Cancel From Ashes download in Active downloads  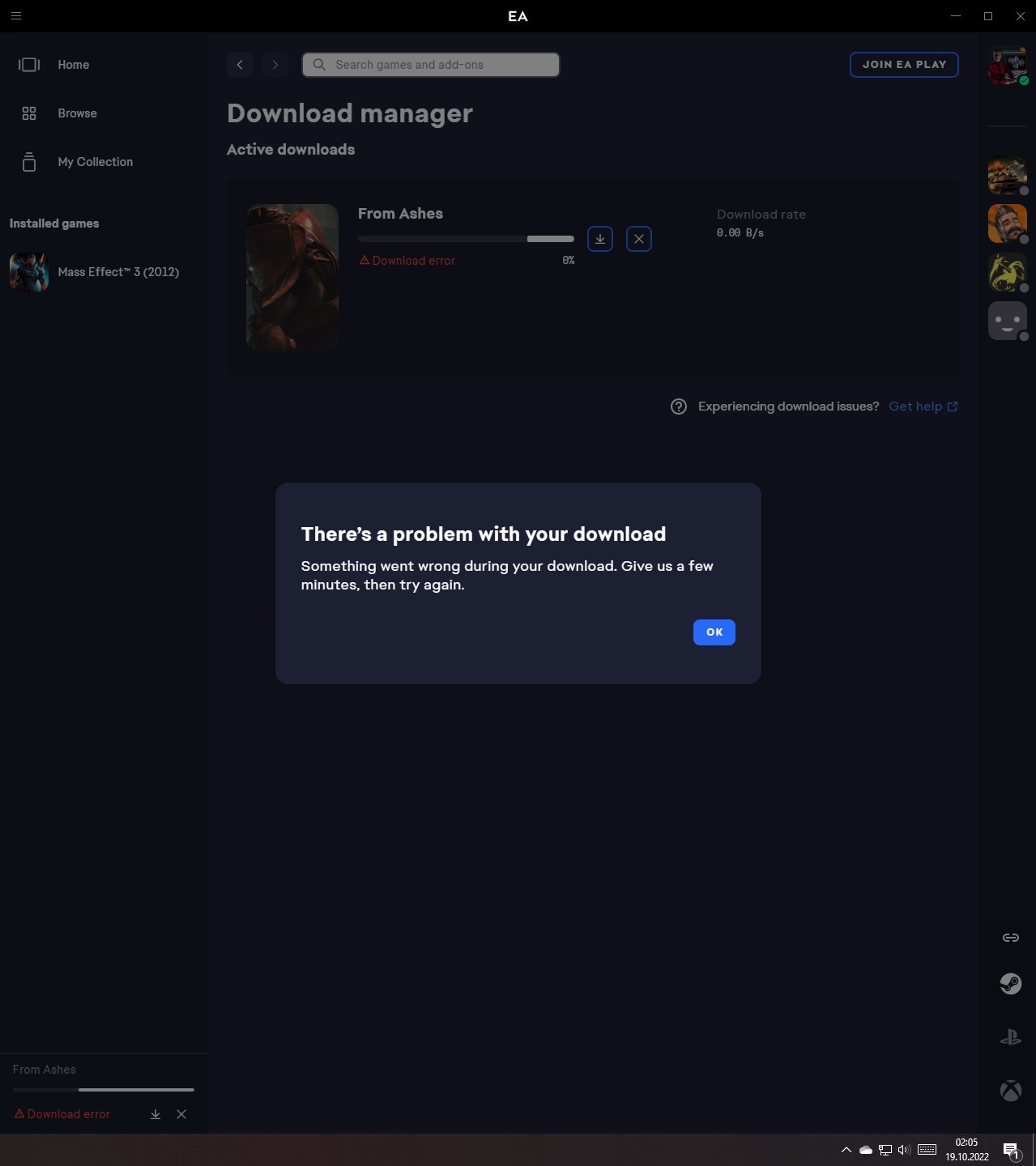tap(639, 239)
